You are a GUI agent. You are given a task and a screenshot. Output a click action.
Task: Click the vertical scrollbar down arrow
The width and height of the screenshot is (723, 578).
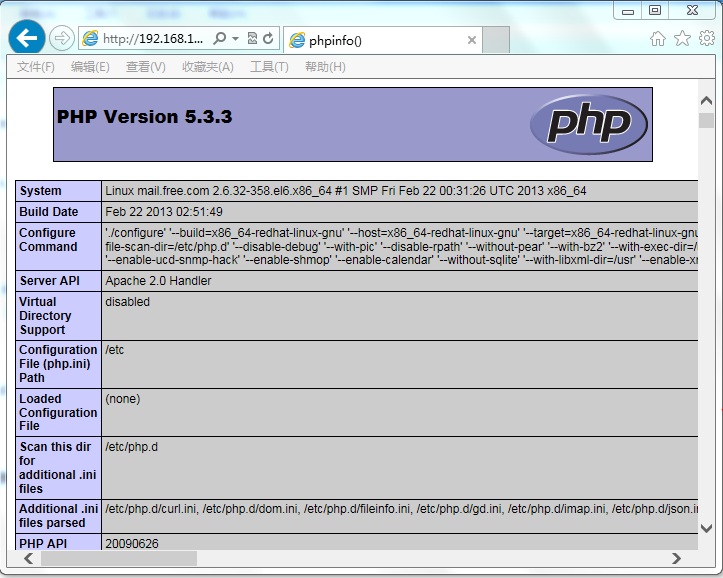click(x=706, y=528)
